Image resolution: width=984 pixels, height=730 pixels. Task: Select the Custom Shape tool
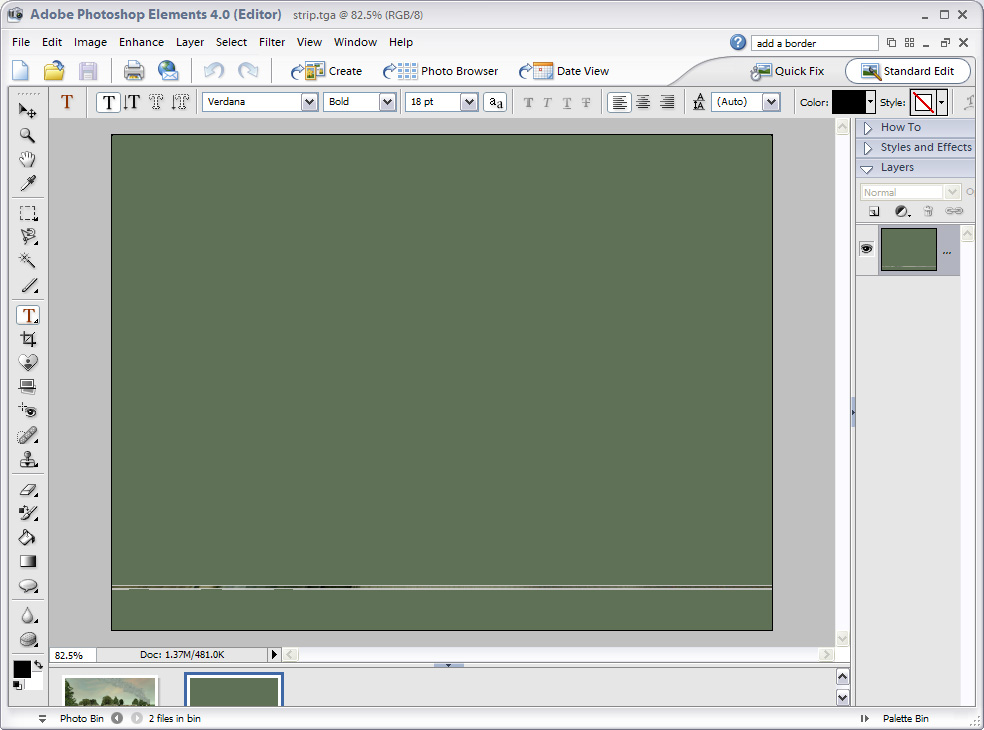pyautogui.click(x=28, y=586)
